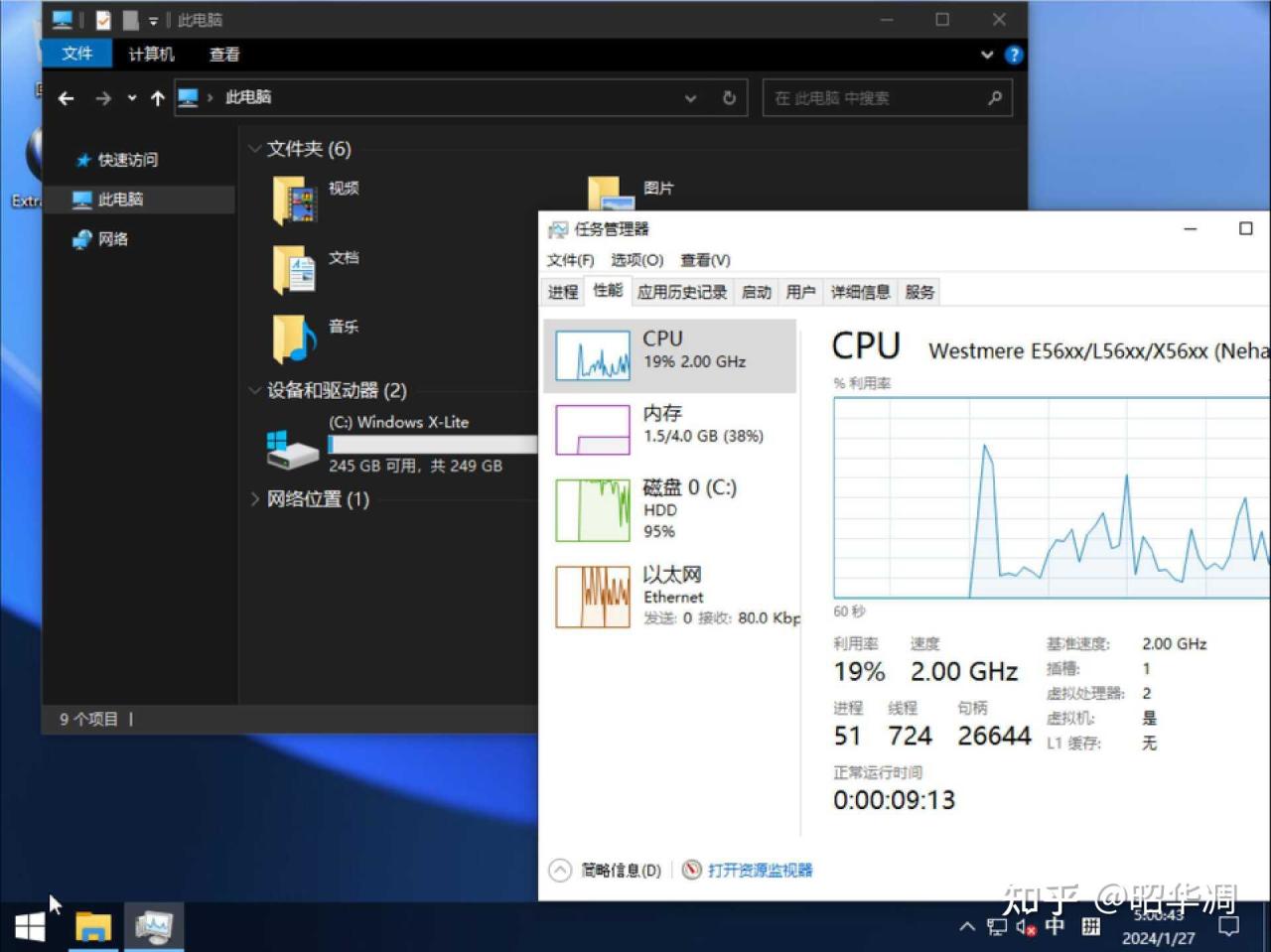Show hidden tray icons

967,927
